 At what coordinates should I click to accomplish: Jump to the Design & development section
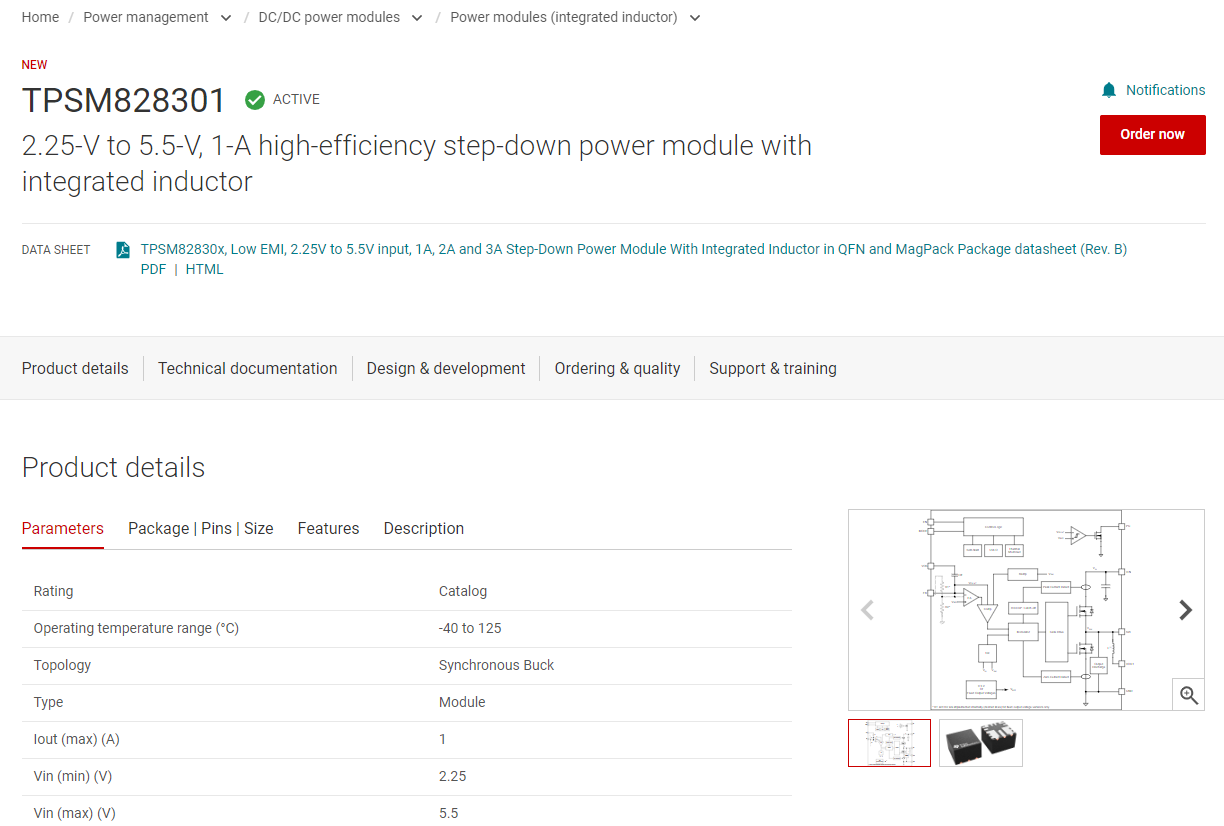(x=446, y=368)
